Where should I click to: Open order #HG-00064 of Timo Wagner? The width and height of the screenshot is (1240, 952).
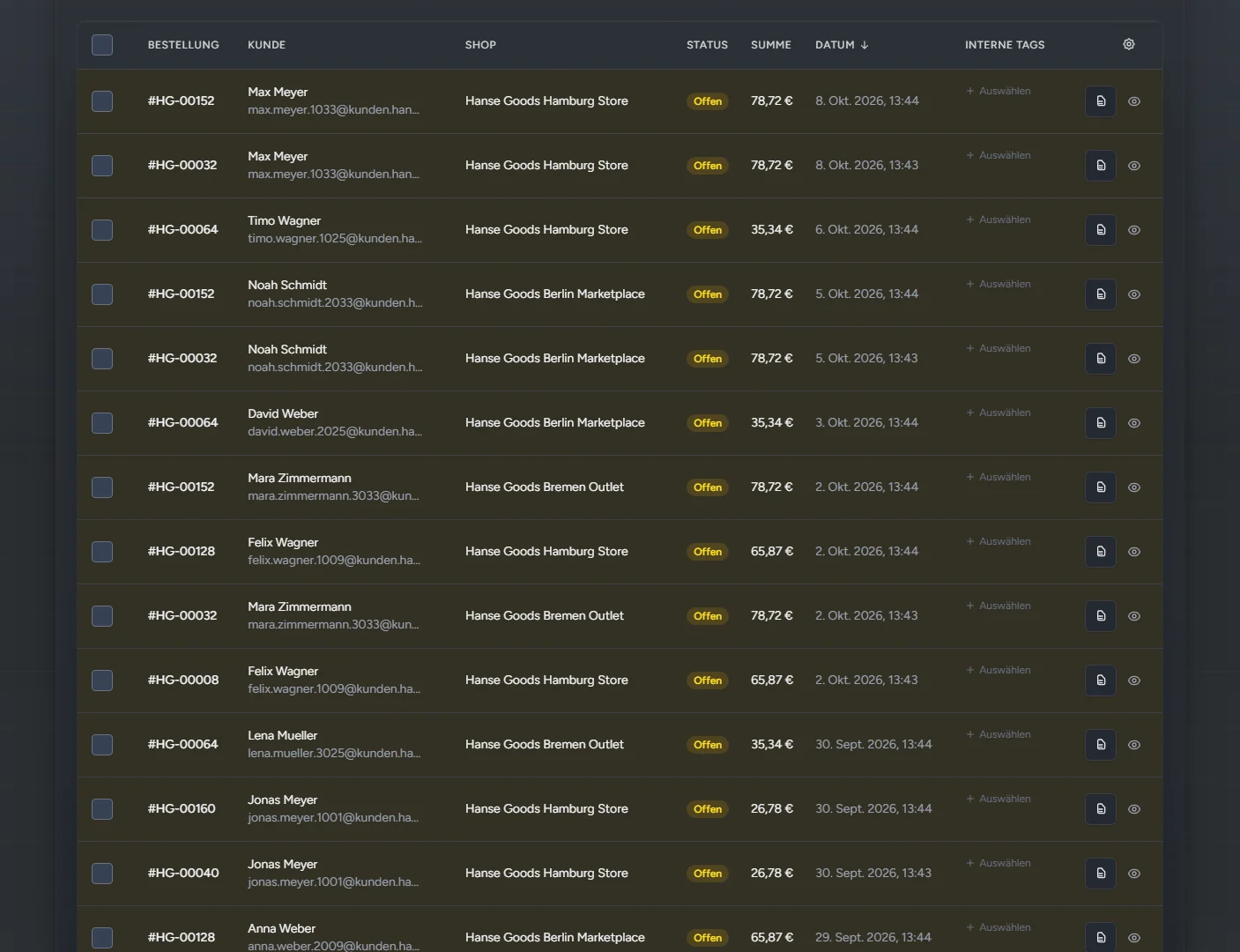click(x=183, y=230)
